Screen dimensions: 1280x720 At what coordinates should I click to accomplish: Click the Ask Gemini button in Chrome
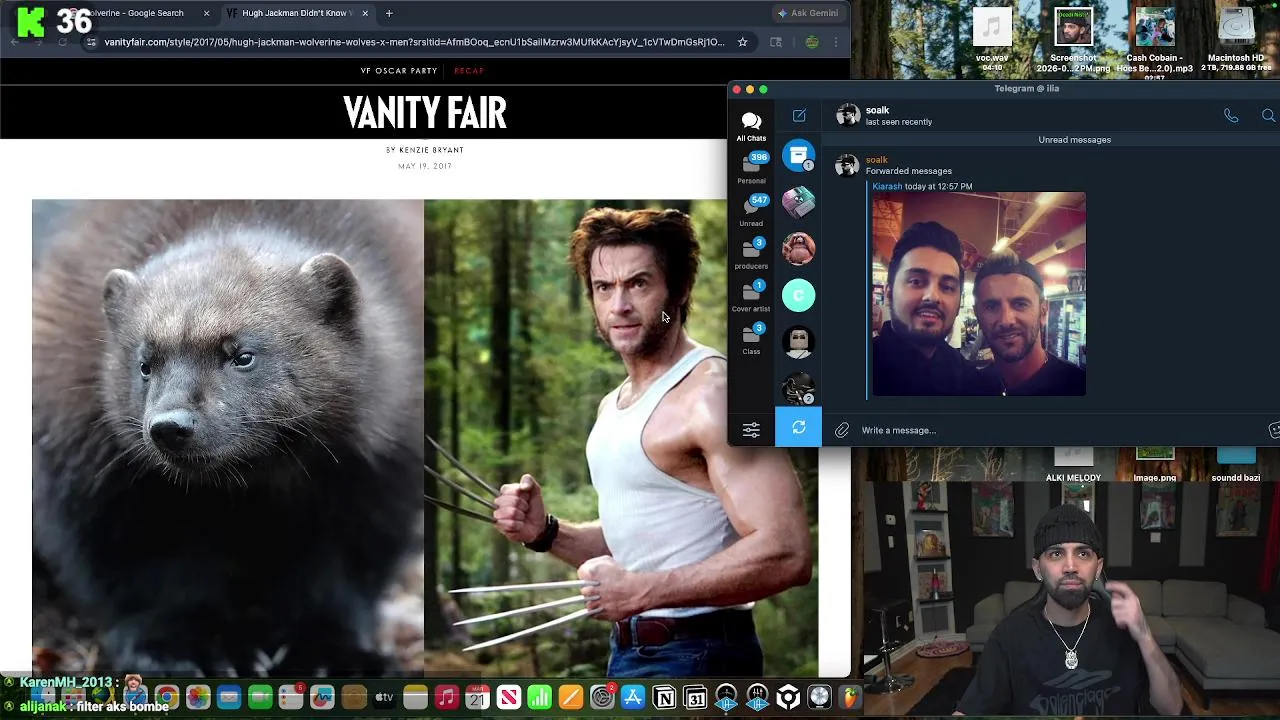pyautogui.click(x=808, y=13)
